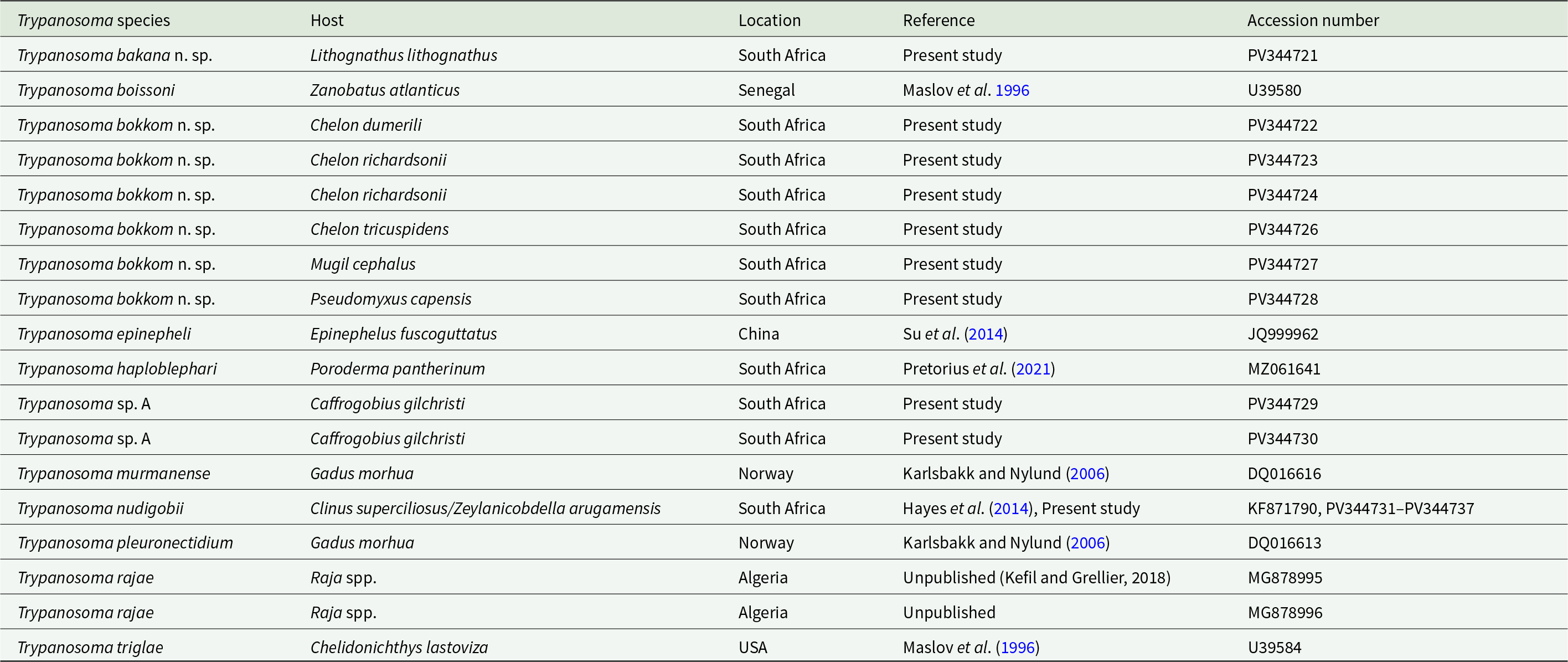The width and height of the screenshot is (1568, 662).
Task: Open the Hayes et al. 2014 citation link
Action: point(1011,508)
